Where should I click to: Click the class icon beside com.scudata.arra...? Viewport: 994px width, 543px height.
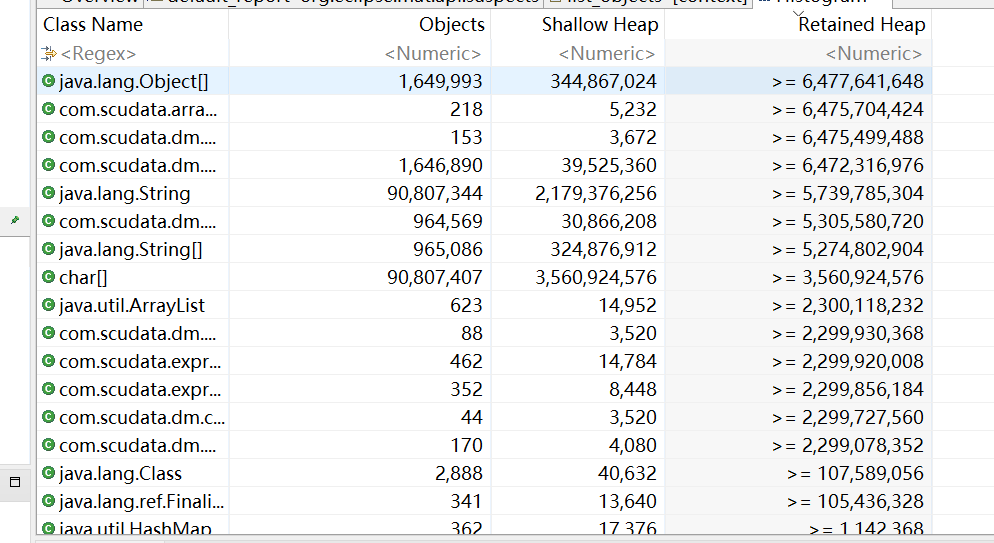(x=48, y=109)
